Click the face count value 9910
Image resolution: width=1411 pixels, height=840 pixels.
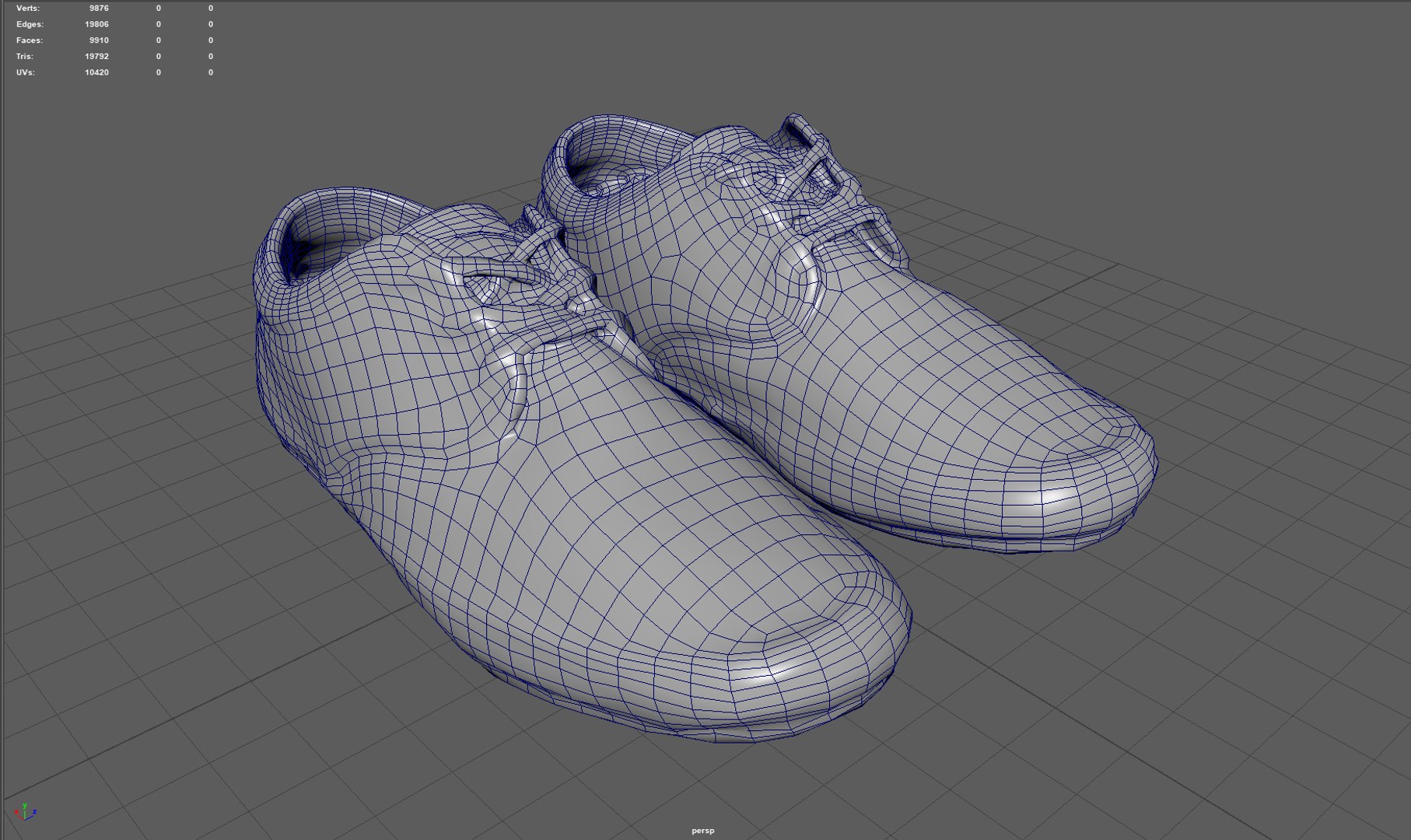99,40
